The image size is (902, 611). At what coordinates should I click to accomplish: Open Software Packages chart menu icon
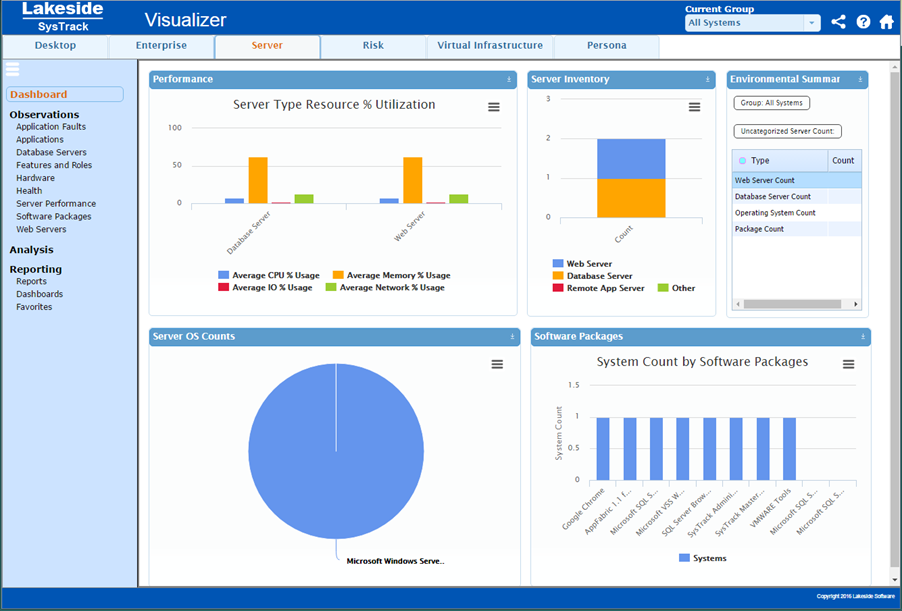[849, 365]
